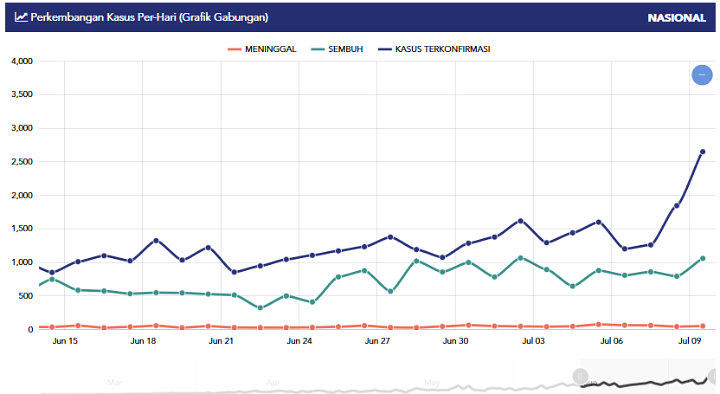Click the 'Jun 27' x-axis label

(377, 341)
